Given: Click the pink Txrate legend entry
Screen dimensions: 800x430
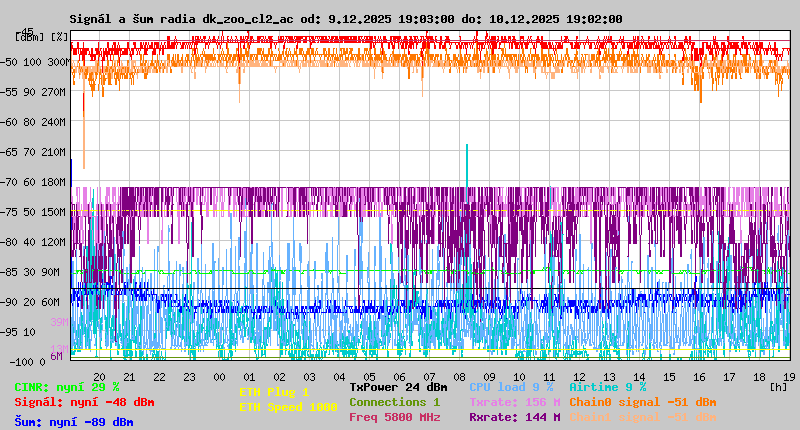Looking at the screenshot, I should click(514, 402).
